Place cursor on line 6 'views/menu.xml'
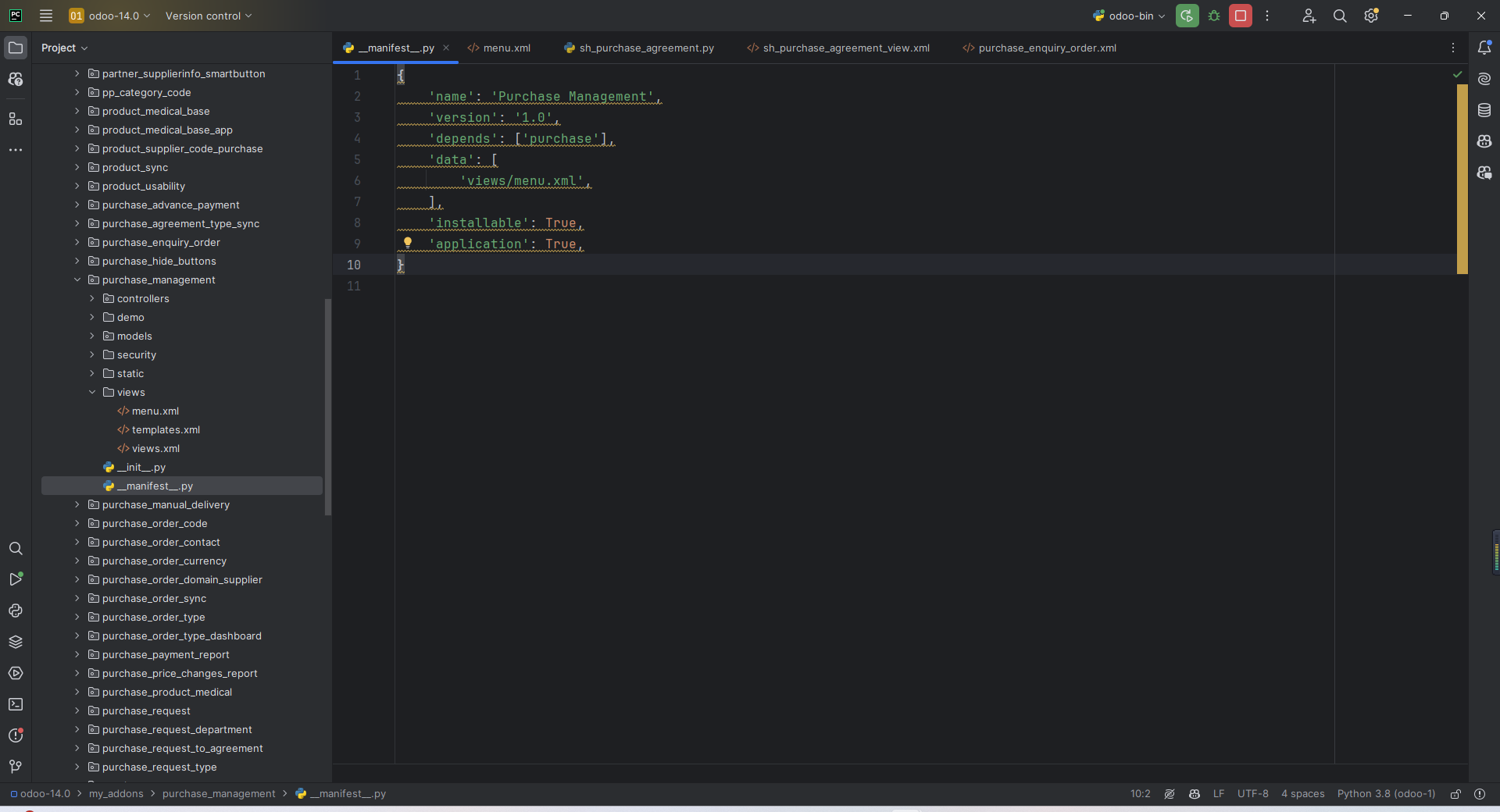 [521, 181]
